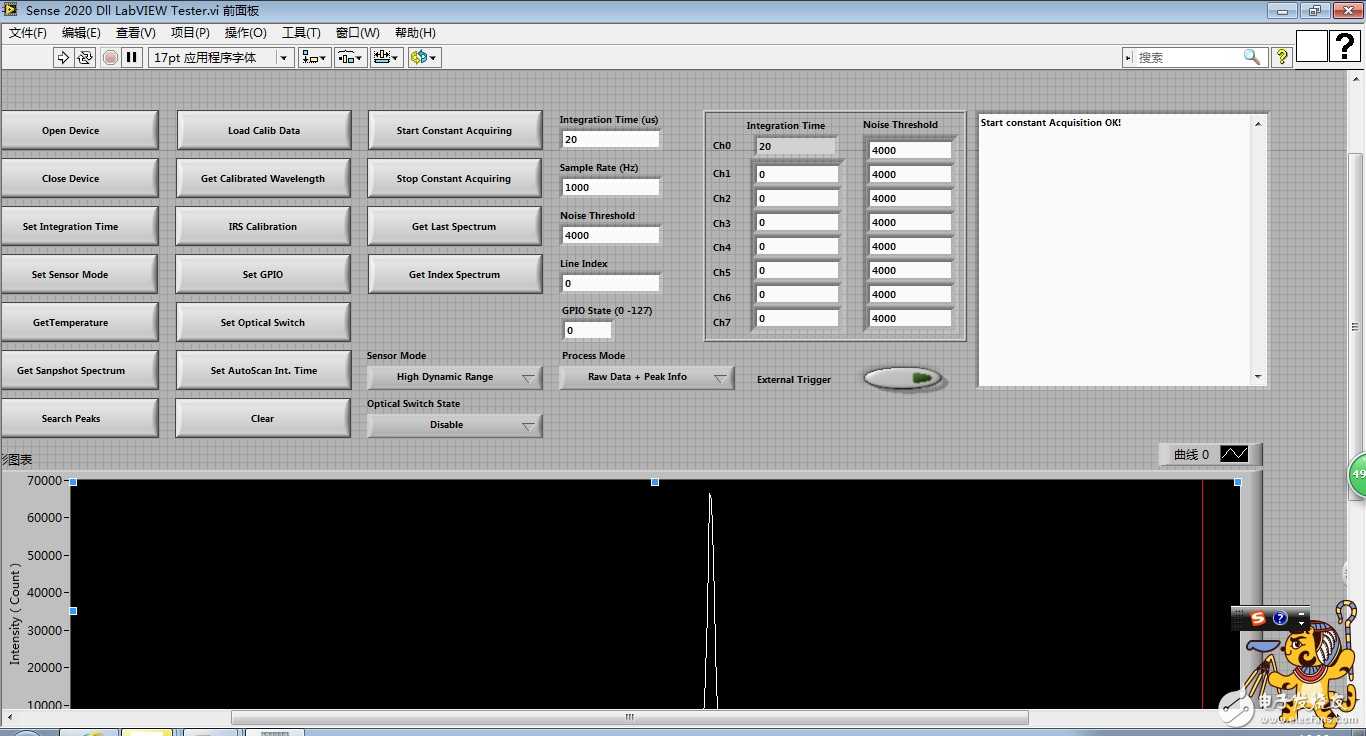Viewport: 1366px width, 736px height.
Task: Click the Close Device button
Action: tap(78, 178)
